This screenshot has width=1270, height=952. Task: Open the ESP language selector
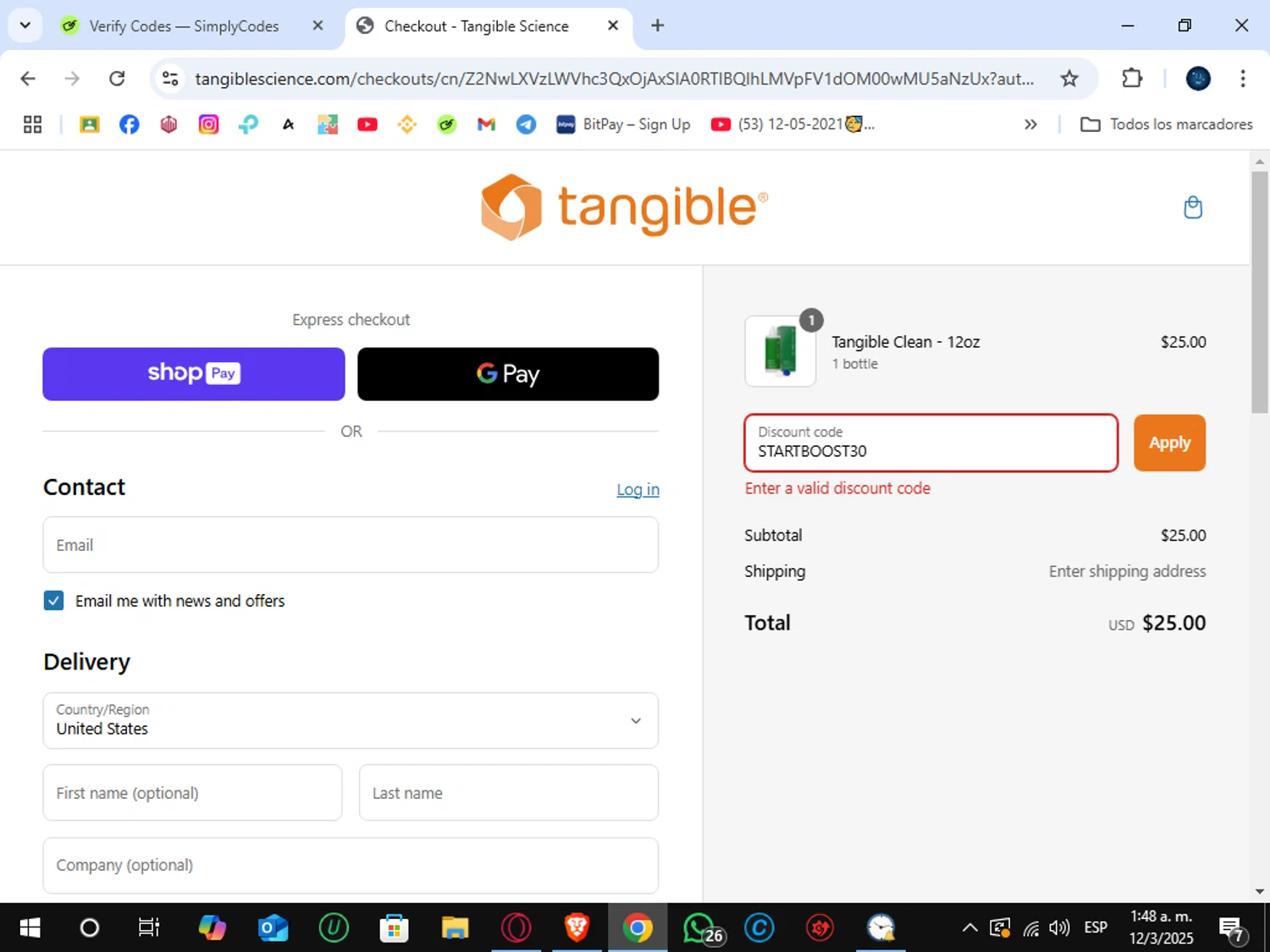click(x=1096, y=928)
